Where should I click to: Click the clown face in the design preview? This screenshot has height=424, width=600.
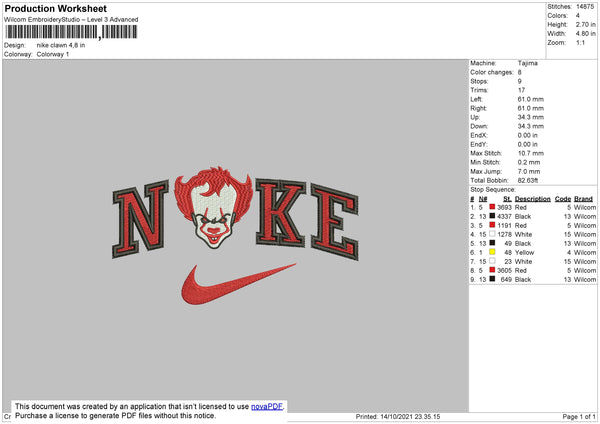click(x=214, y=208)
